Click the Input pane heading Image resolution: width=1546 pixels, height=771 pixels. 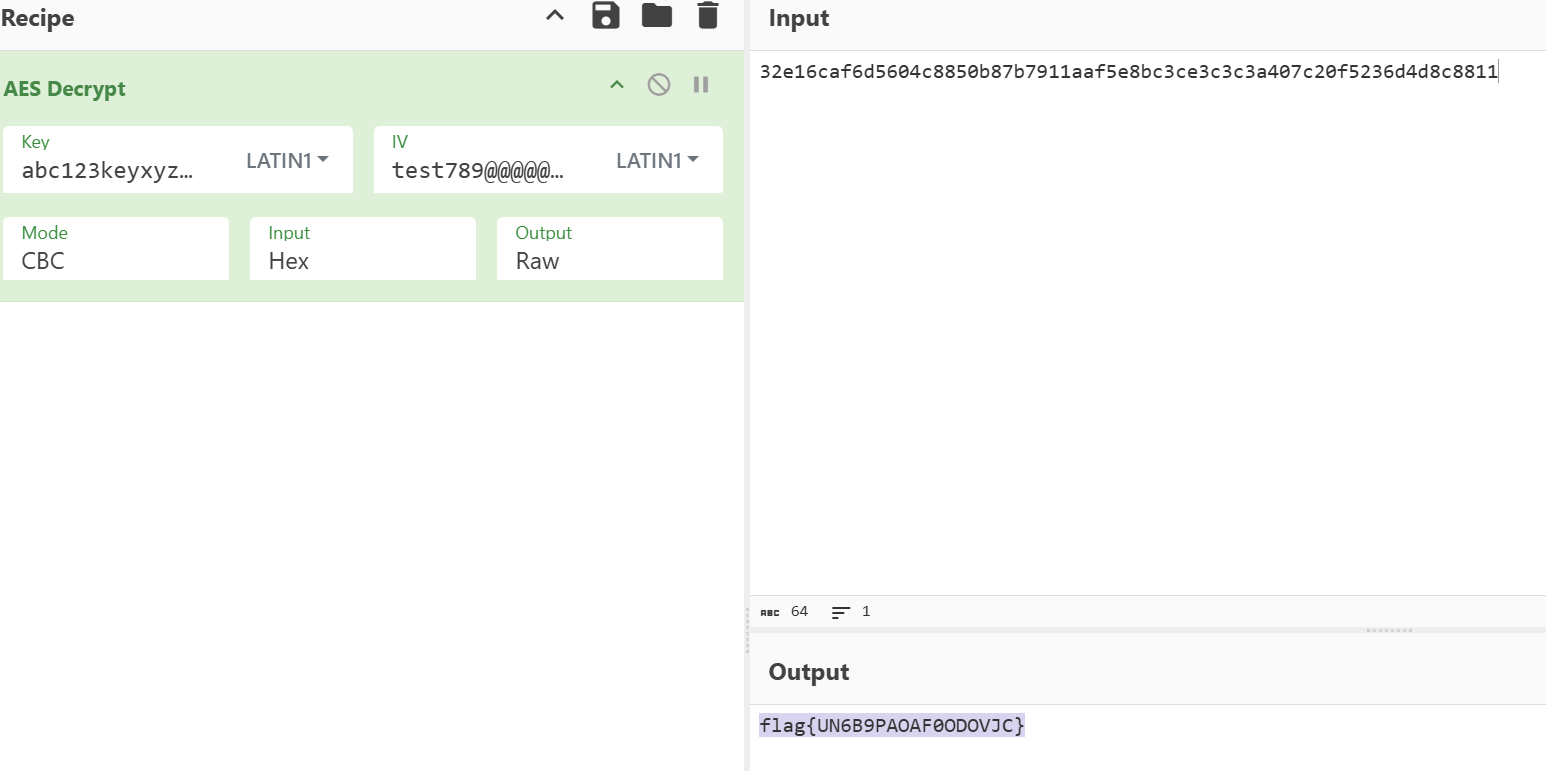[x=799, y=18]
